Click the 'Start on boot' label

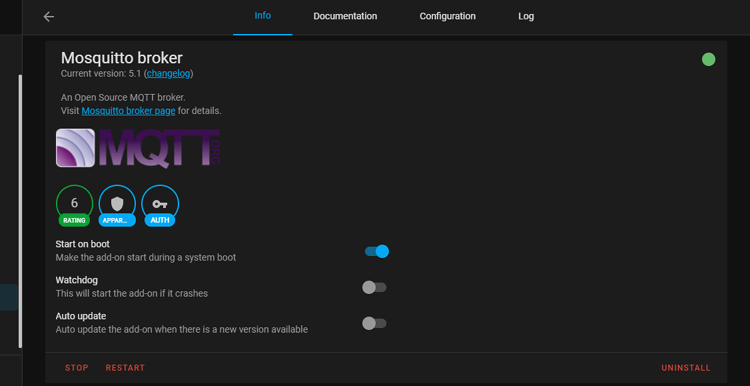coord(82,244)
